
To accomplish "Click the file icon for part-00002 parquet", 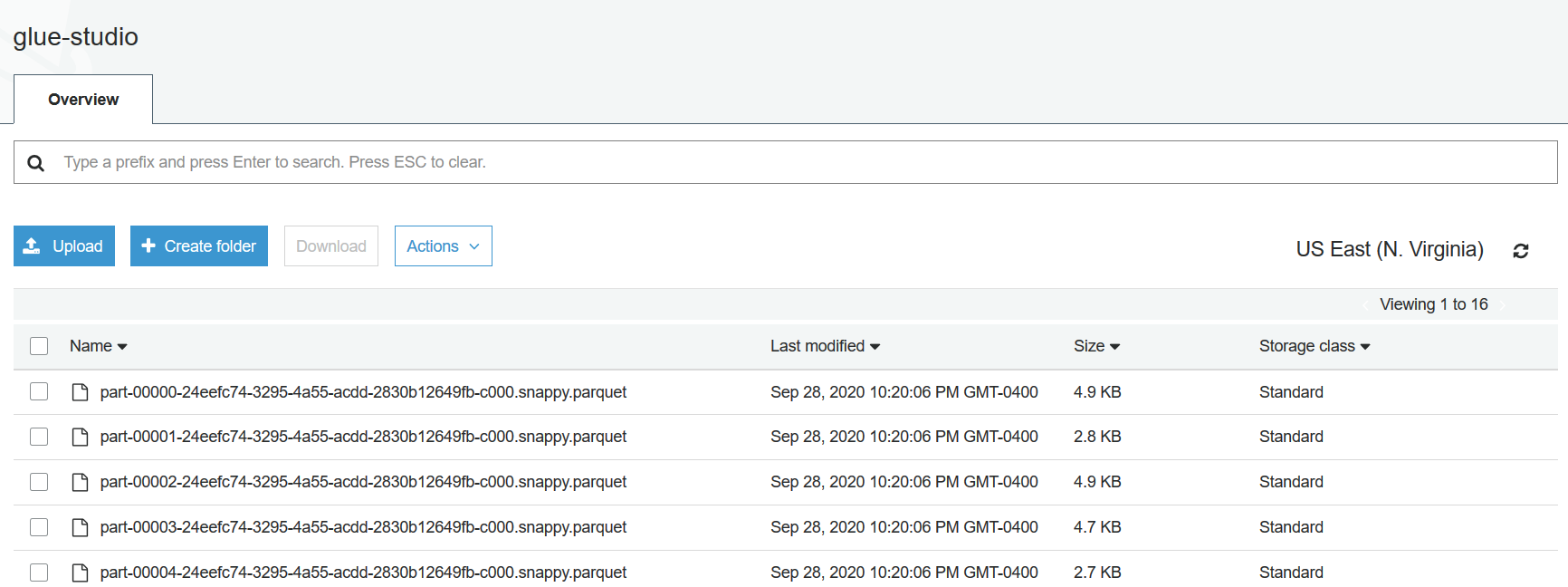I will [x=80, y=483].
